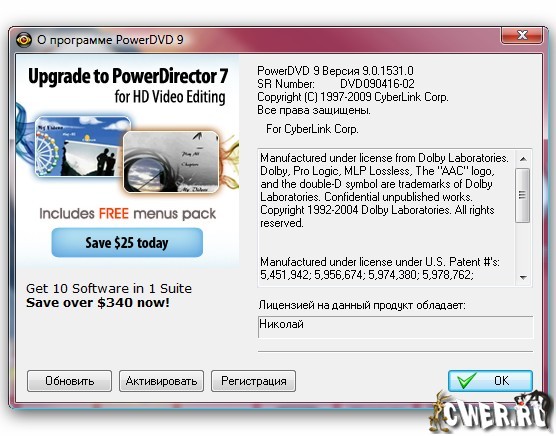
Task: Click the Ferris wheel menu thumbnail
Action: tap(82, 146)
